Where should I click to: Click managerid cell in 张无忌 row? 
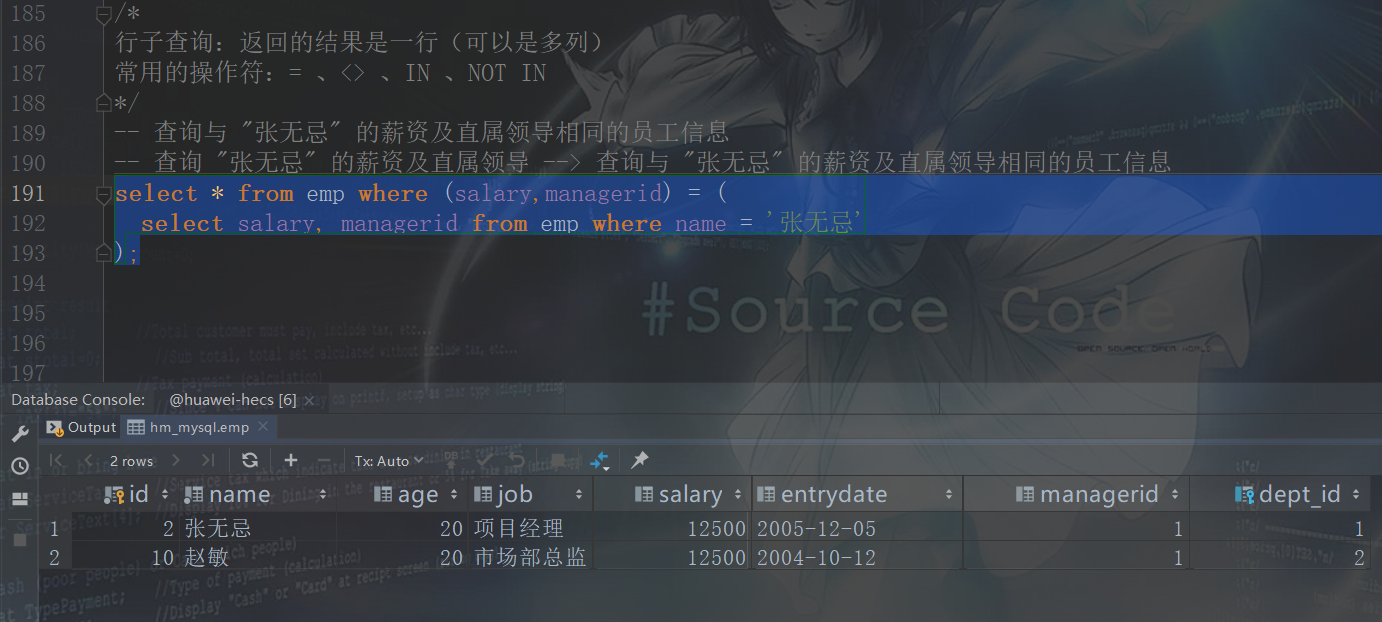(1178, 529)
